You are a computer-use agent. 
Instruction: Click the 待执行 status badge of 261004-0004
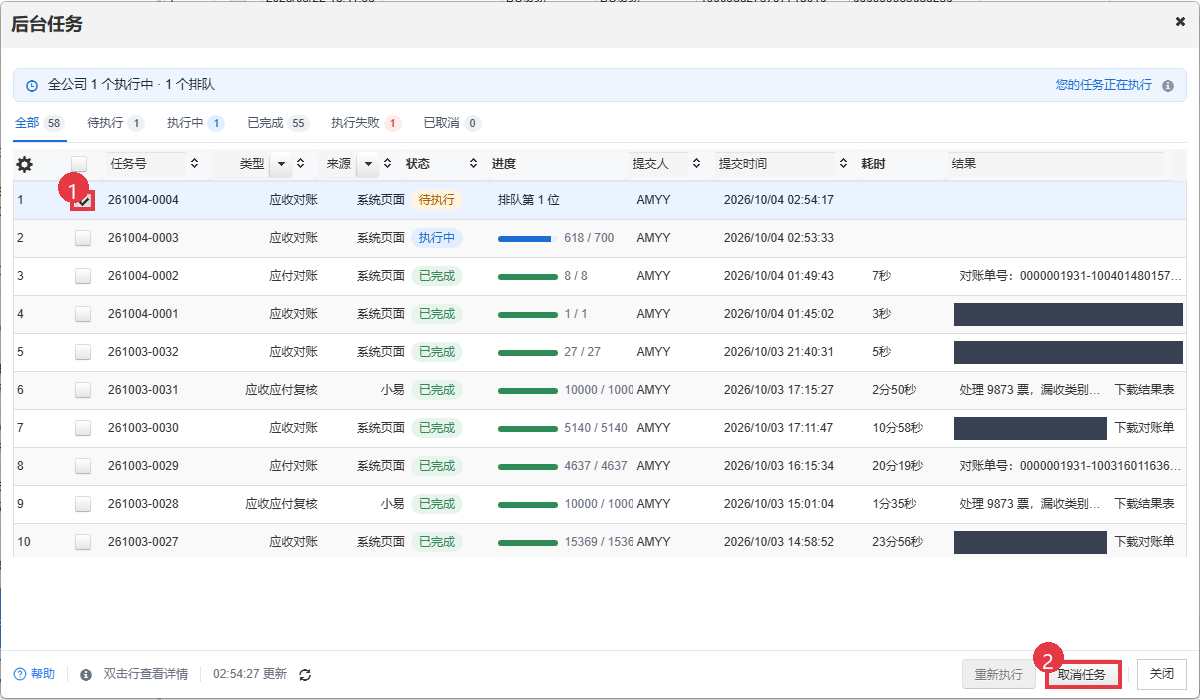click(437, 200)
